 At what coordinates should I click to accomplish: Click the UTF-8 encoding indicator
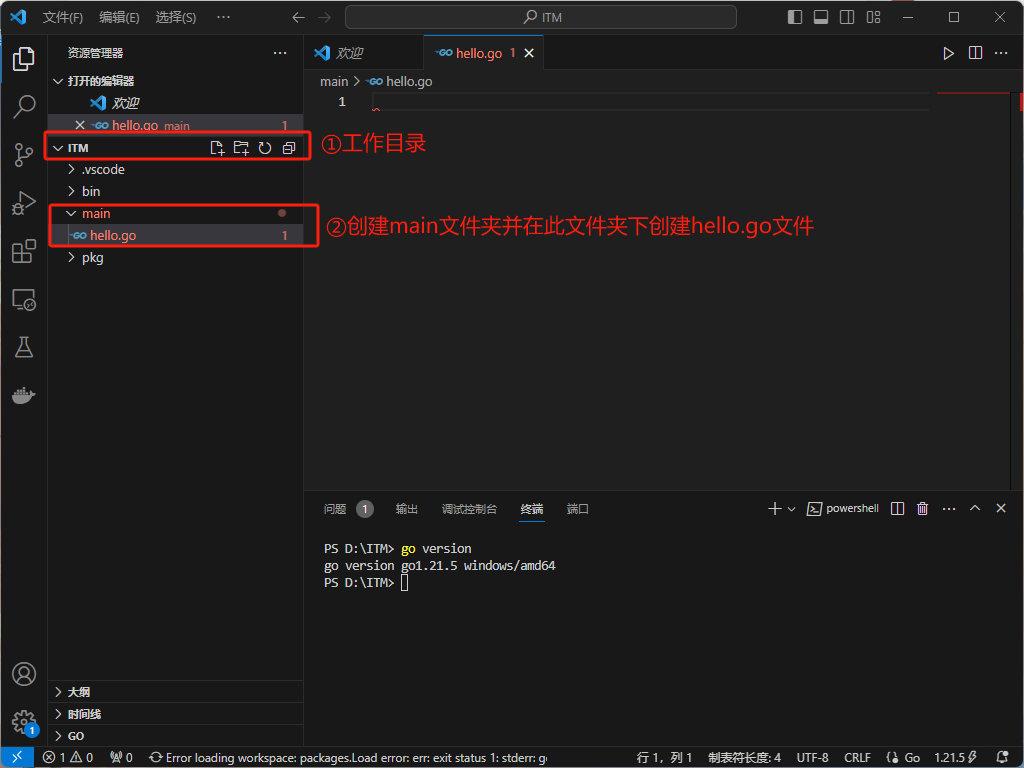point(812,758)
